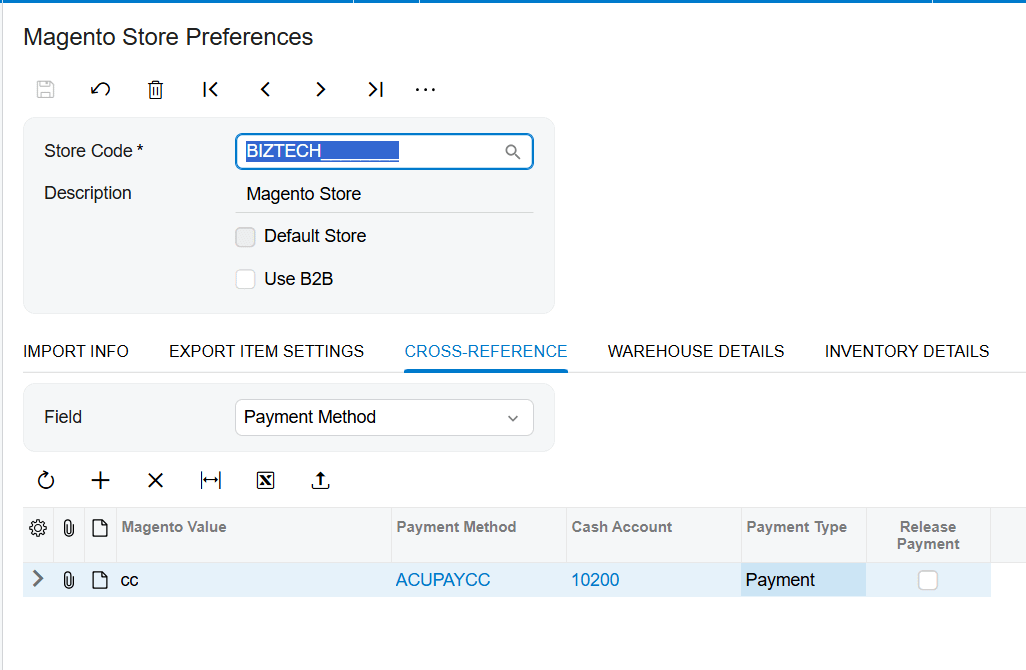
Task: Open the Warehouse Details tab
Action: coord(696,351)
